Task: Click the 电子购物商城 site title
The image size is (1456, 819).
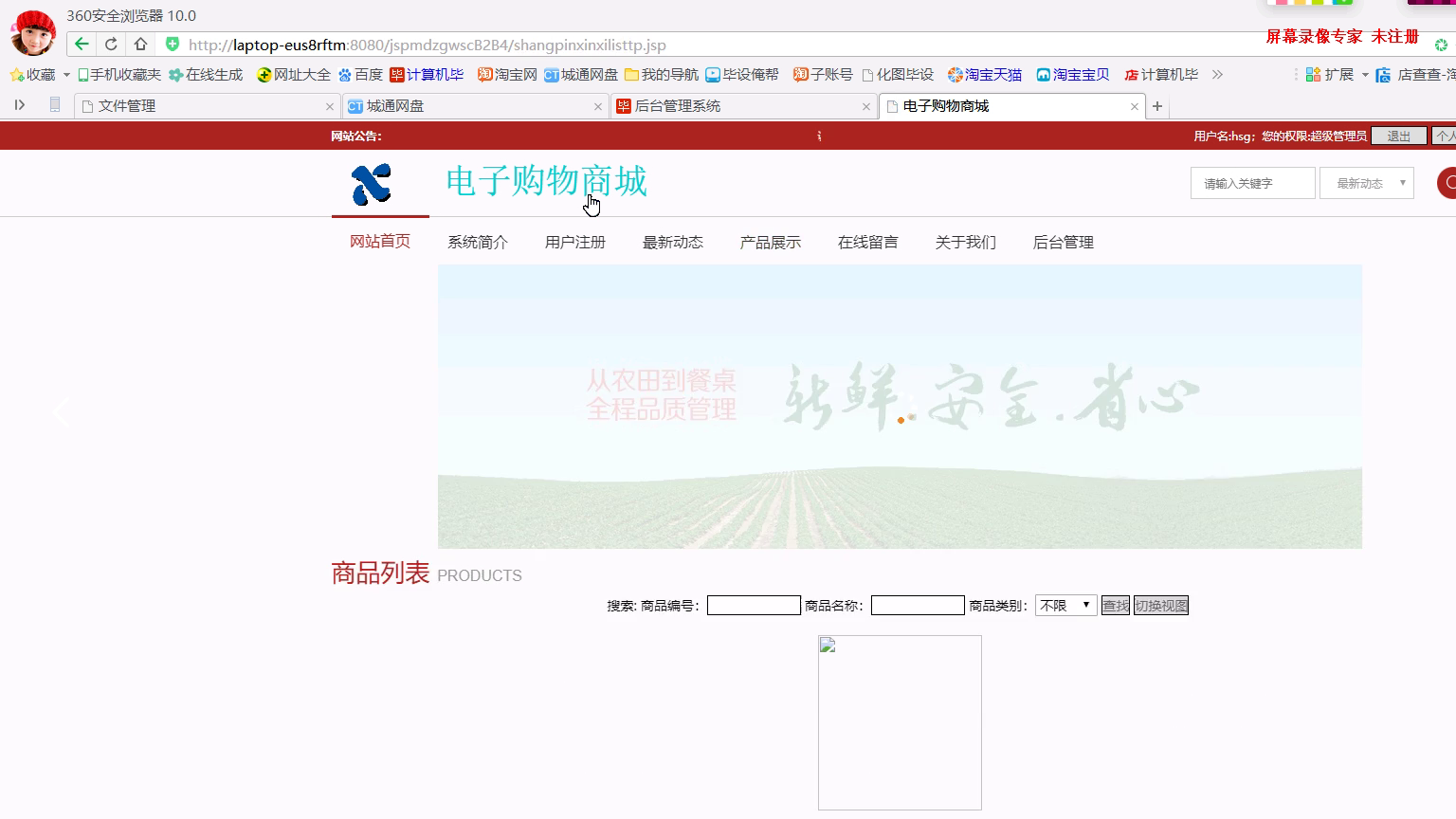Action: (546, 181)
